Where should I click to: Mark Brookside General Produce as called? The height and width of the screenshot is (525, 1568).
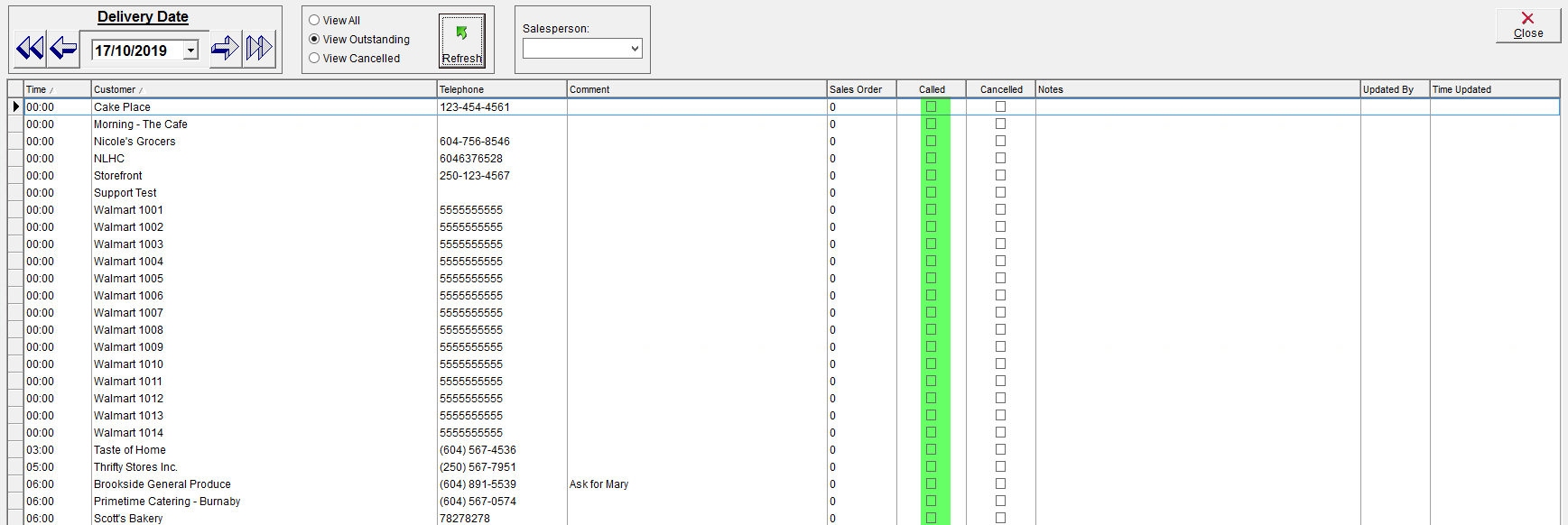click(x=931, y=484)
